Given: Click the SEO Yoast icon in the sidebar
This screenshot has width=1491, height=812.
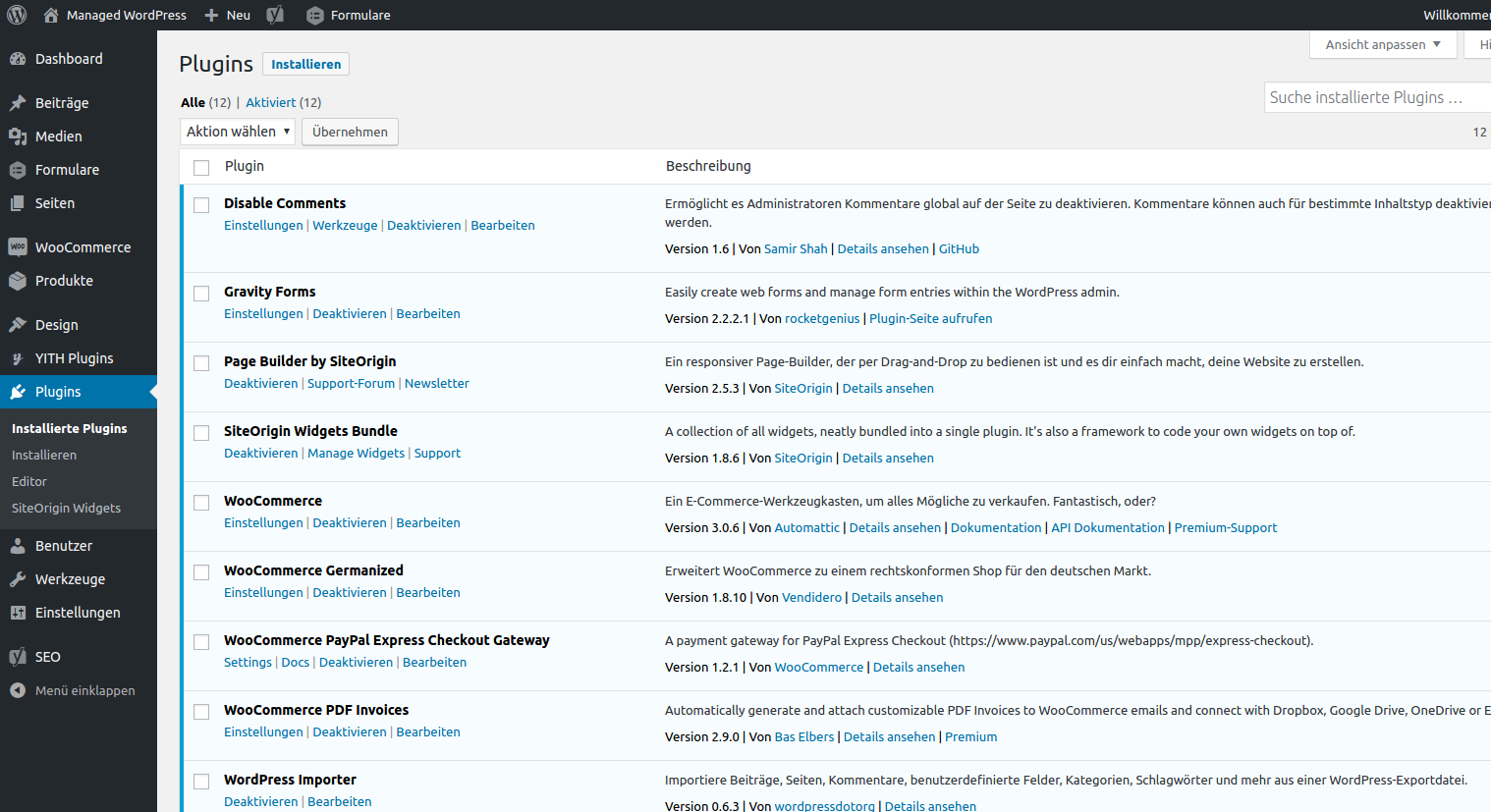Looking at the screenshot, I should [x=18, y=657].
